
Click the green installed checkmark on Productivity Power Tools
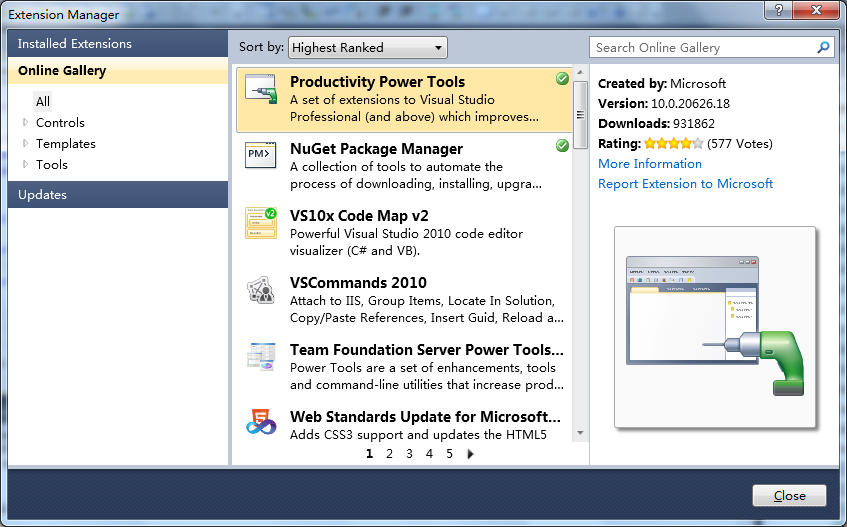tap(562, 79)
